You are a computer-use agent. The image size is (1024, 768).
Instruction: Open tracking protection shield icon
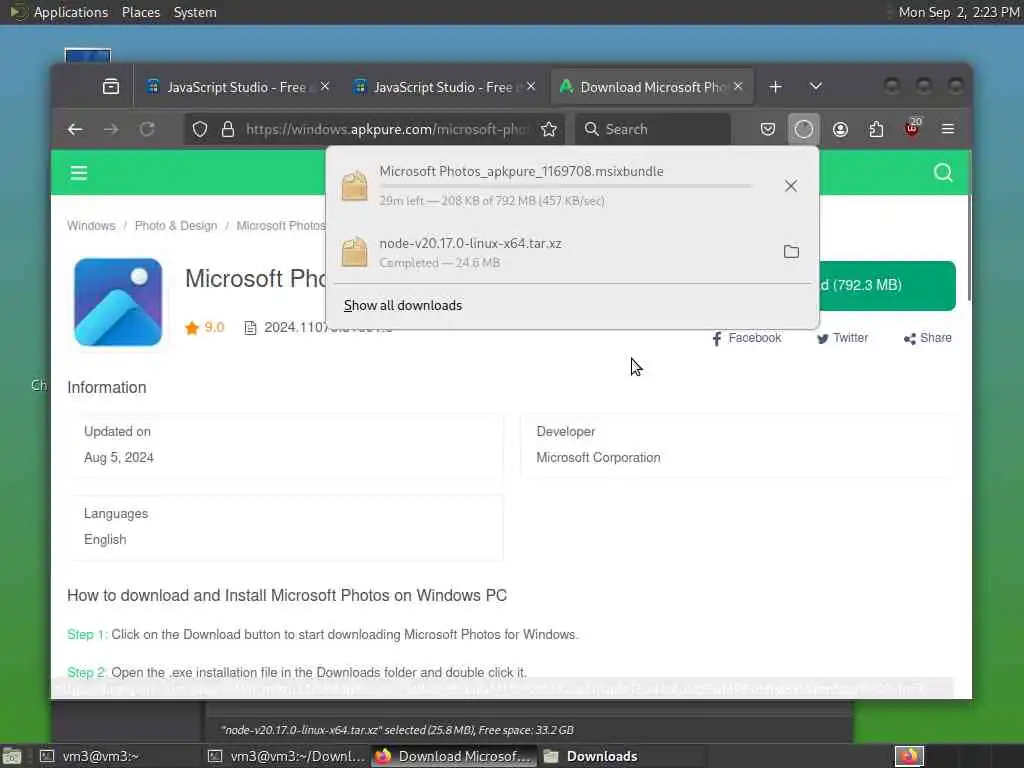[x=200, y=129]
